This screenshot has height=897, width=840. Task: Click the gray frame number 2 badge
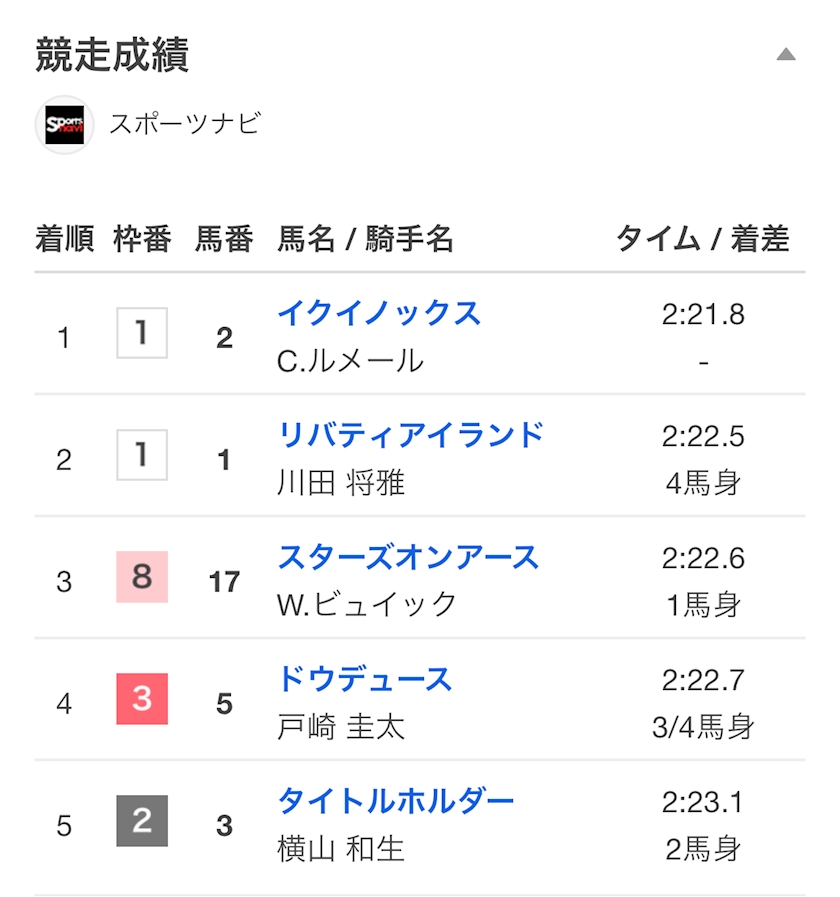142,821
